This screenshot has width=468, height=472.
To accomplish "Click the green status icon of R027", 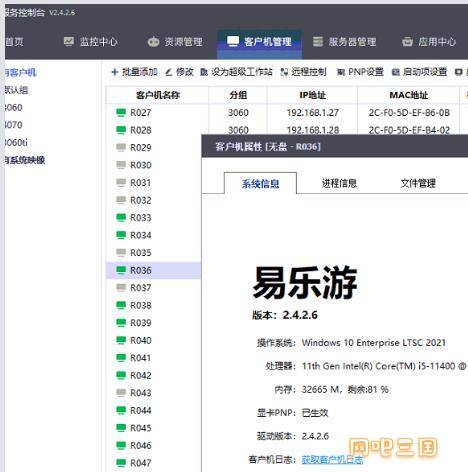I will click(x=121, y=113).
